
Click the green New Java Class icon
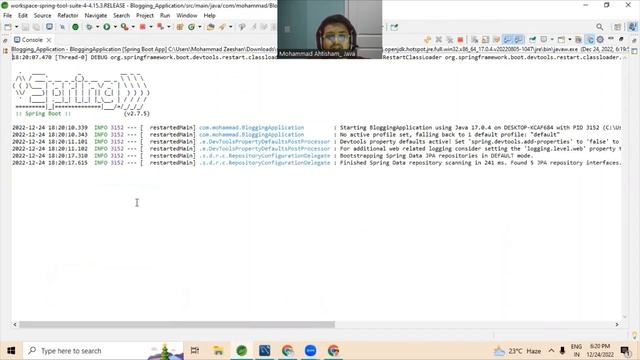pos(191,27)
